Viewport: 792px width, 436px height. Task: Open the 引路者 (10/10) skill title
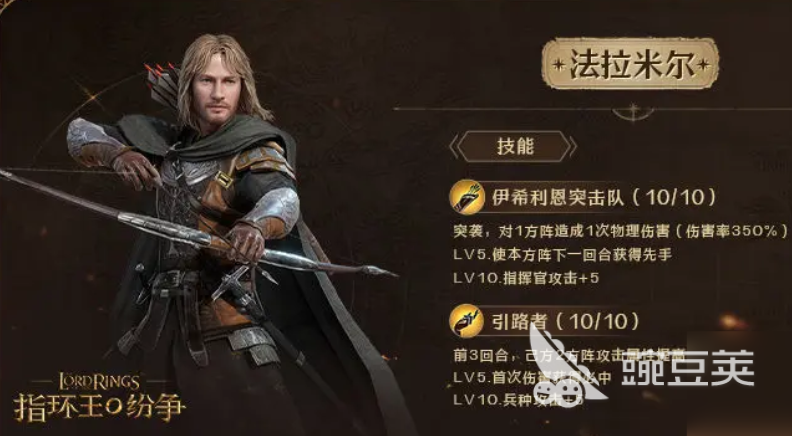pos(566,321)
